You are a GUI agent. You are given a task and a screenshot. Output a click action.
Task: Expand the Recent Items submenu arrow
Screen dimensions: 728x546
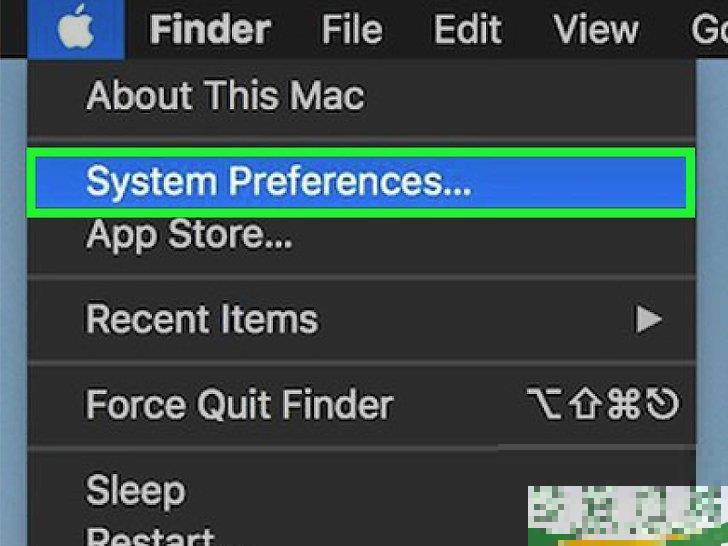tap(649, 320)
